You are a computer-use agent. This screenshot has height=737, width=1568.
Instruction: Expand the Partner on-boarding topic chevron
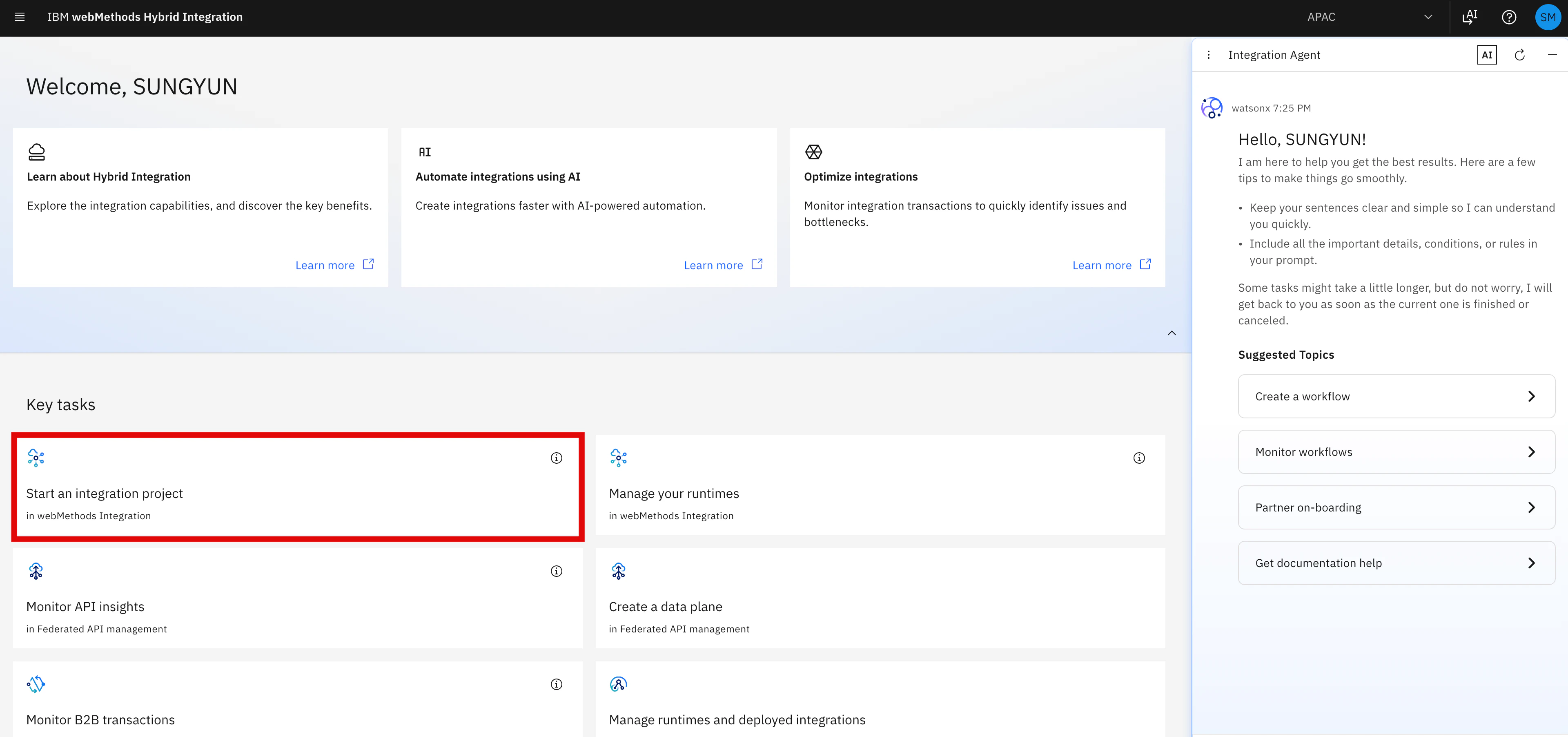tap(1532, 507)
